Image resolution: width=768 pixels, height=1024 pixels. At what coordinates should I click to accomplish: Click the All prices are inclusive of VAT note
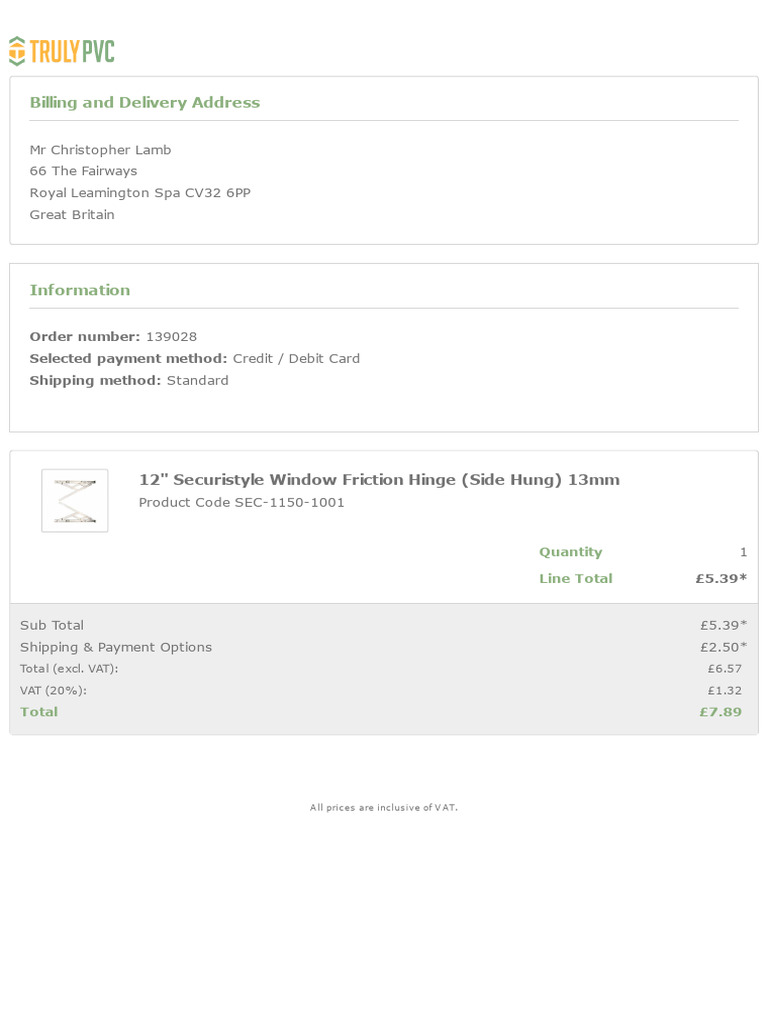[x=384, y=808]
